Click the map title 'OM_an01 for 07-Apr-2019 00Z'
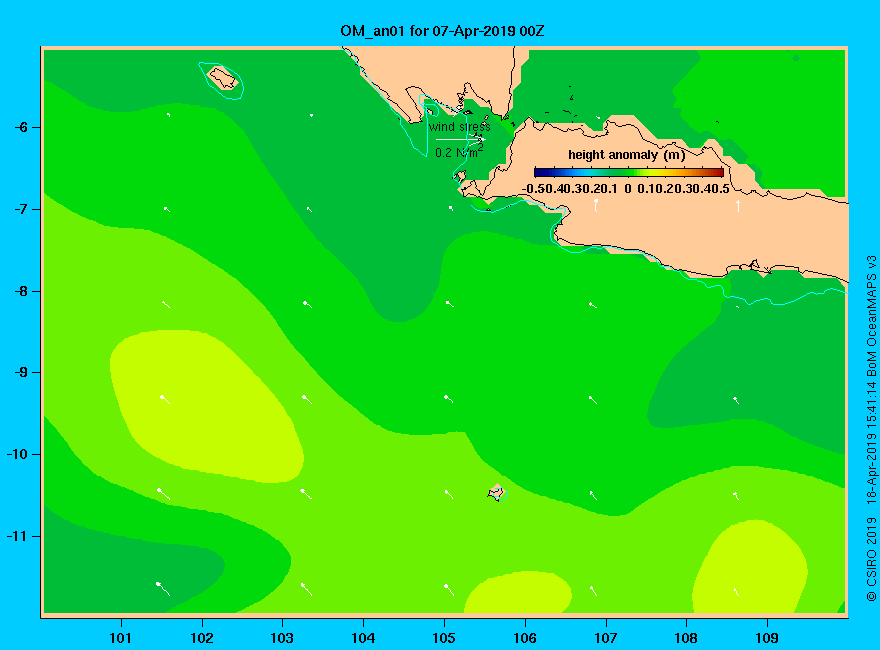 442,31
